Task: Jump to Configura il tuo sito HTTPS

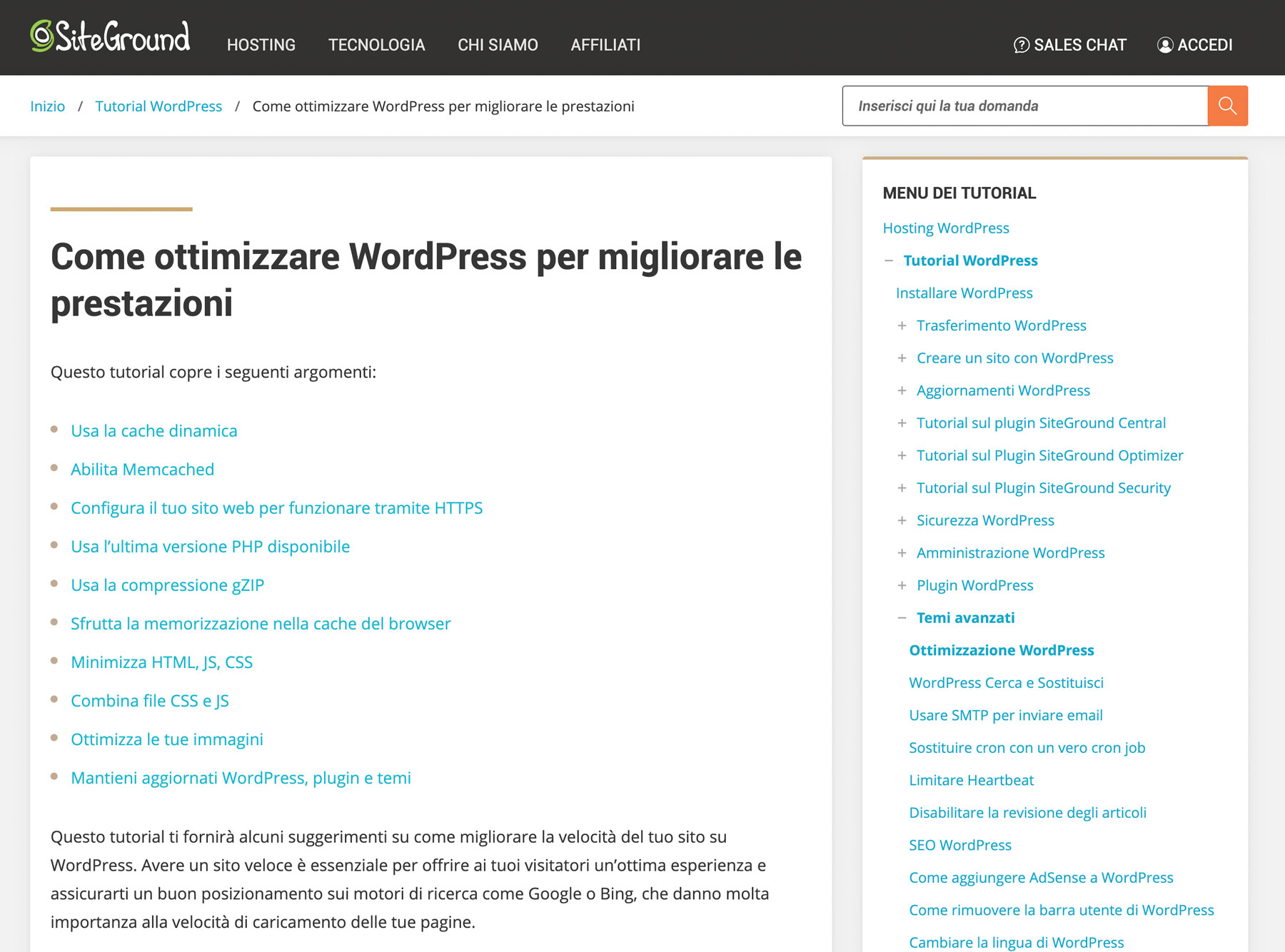Action: click(276, 508)
